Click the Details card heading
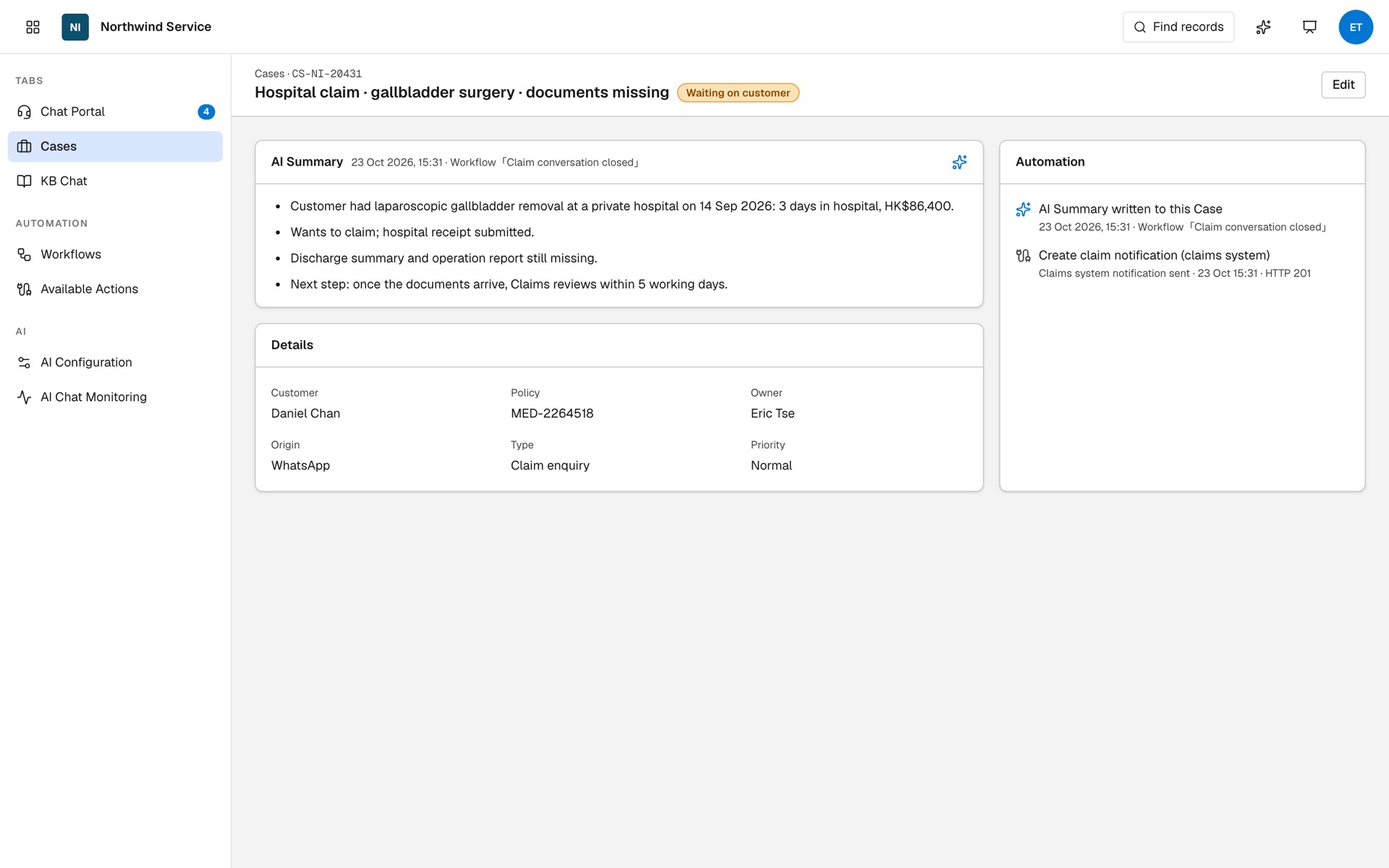Image resolution: width=1389 pixels, height=868 pixels. click(x=292, y=345)
